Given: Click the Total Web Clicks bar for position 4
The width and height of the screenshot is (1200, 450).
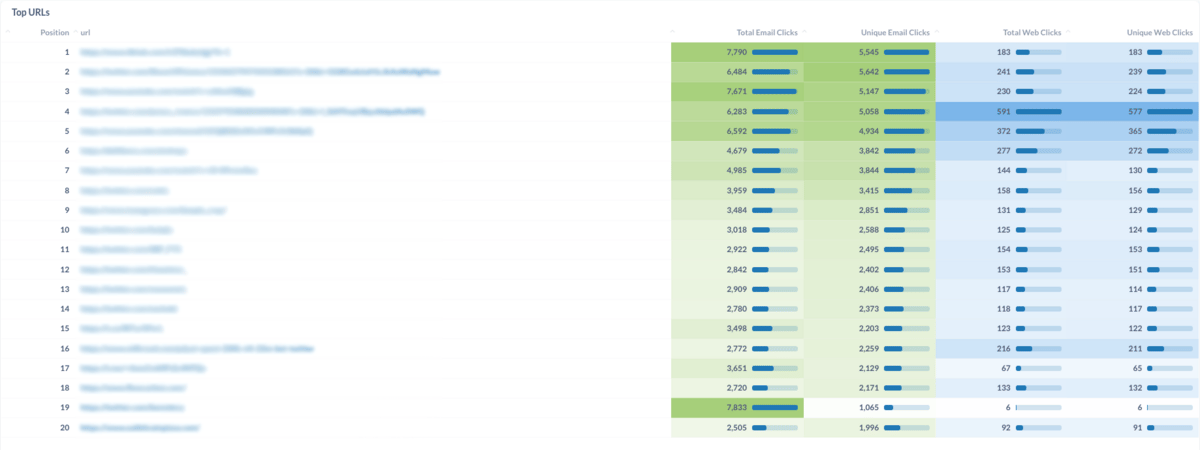Looking at the screenshot, I should [x=1038, y=111].
